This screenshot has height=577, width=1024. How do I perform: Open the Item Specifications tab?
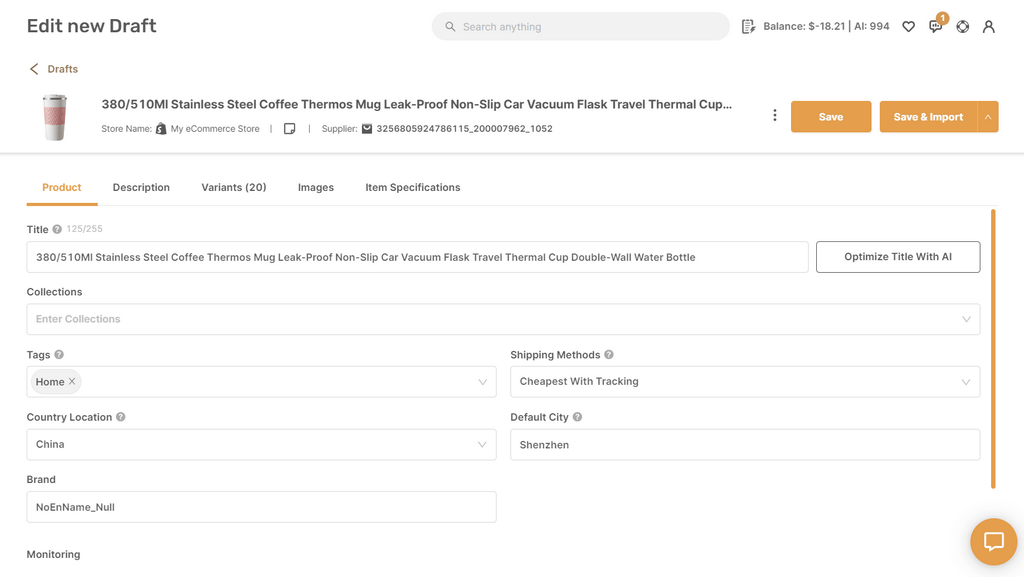[x=413, y=187]
